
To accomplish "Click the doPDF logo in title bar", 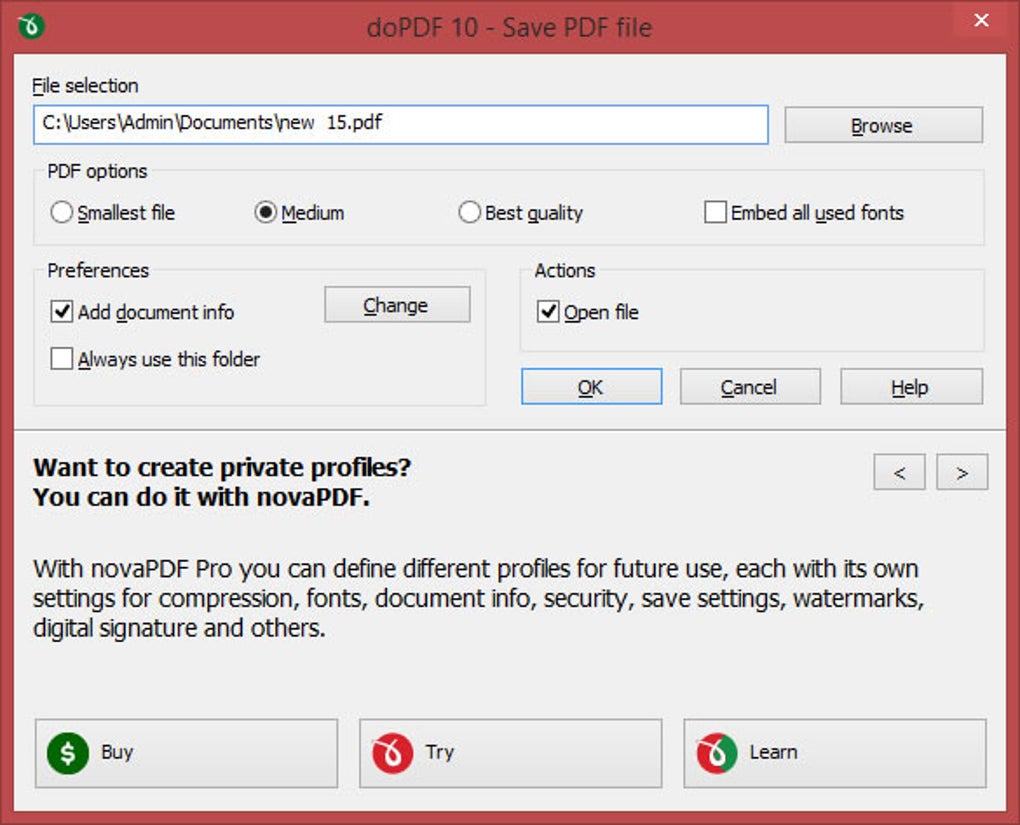I will tap(31, 27).
